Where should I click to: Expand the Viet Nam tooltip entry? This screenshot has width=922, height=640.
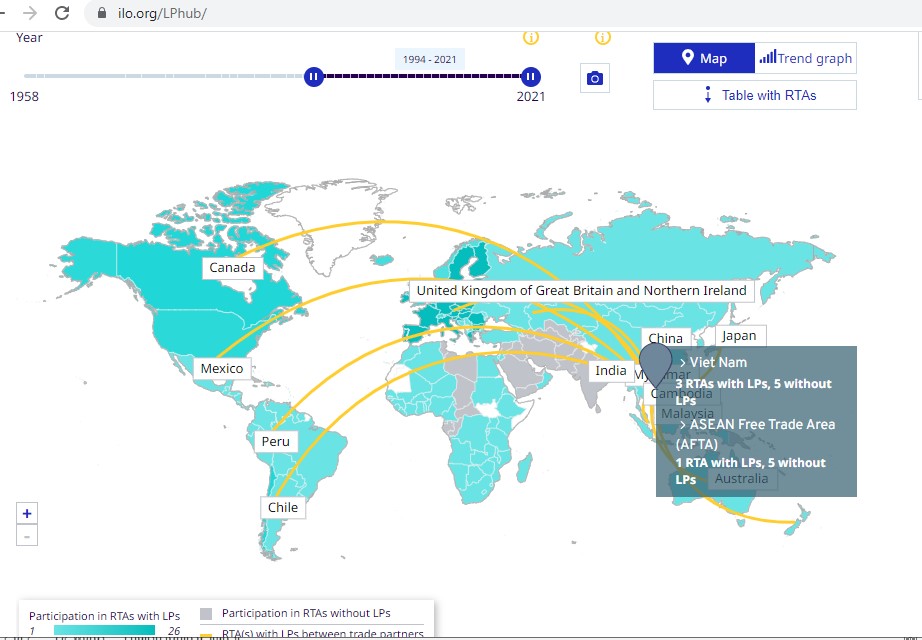coord(713,362)
